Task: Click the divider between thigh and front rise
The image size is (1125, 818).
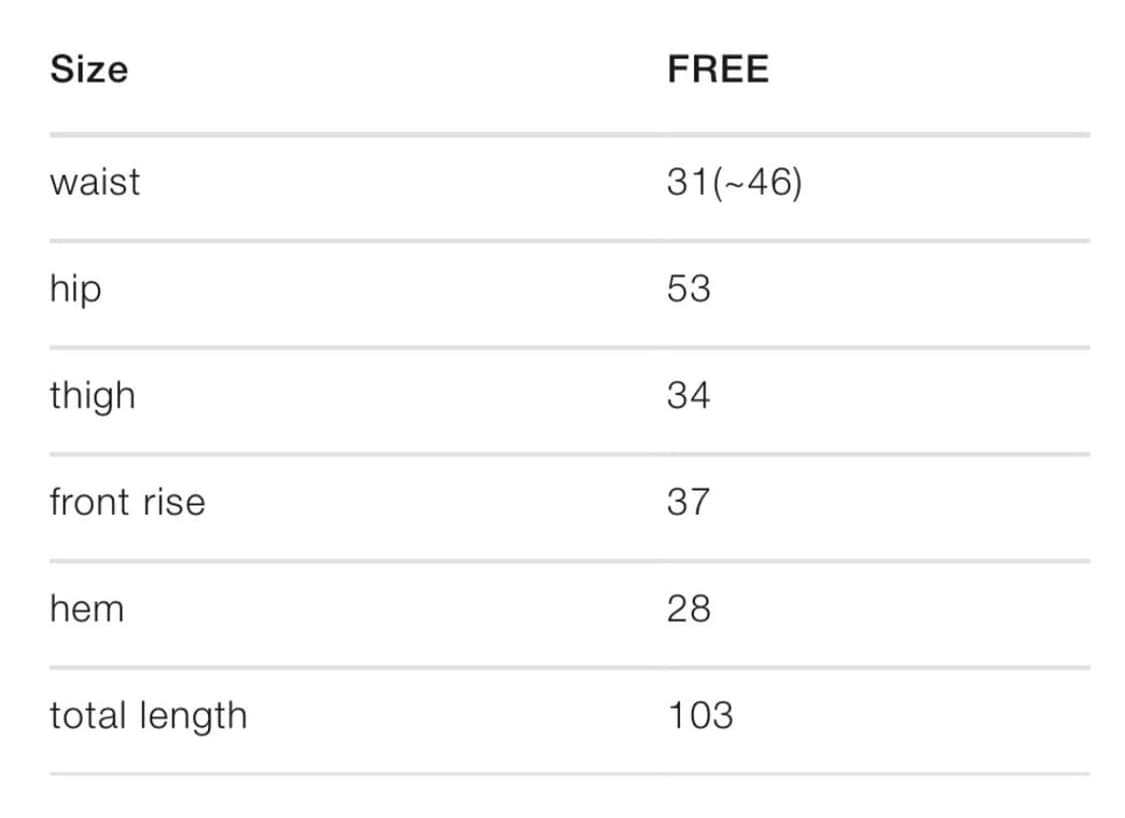Action: point(569,453)
